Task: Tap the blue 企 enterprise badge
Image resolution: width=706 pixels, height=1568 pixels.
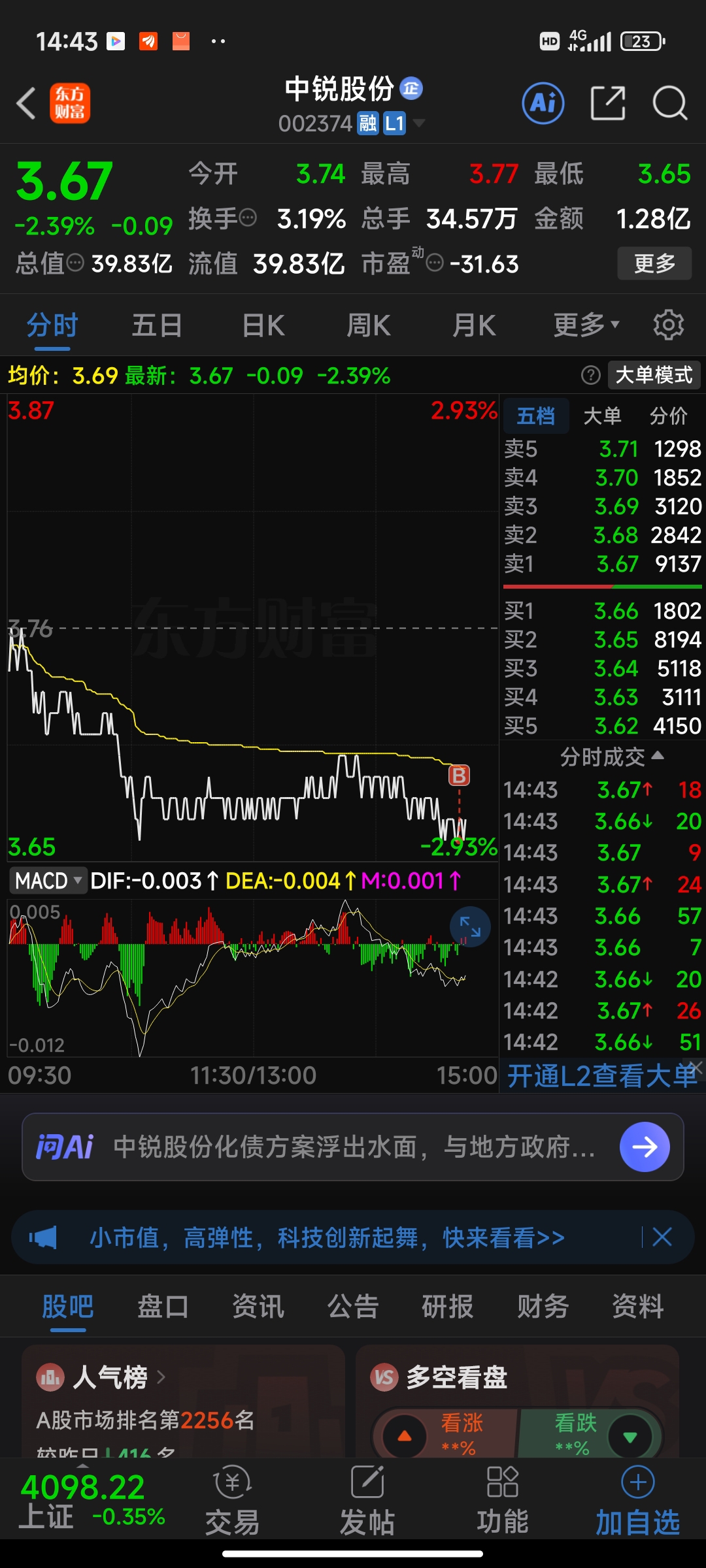Action: (411, 88)
